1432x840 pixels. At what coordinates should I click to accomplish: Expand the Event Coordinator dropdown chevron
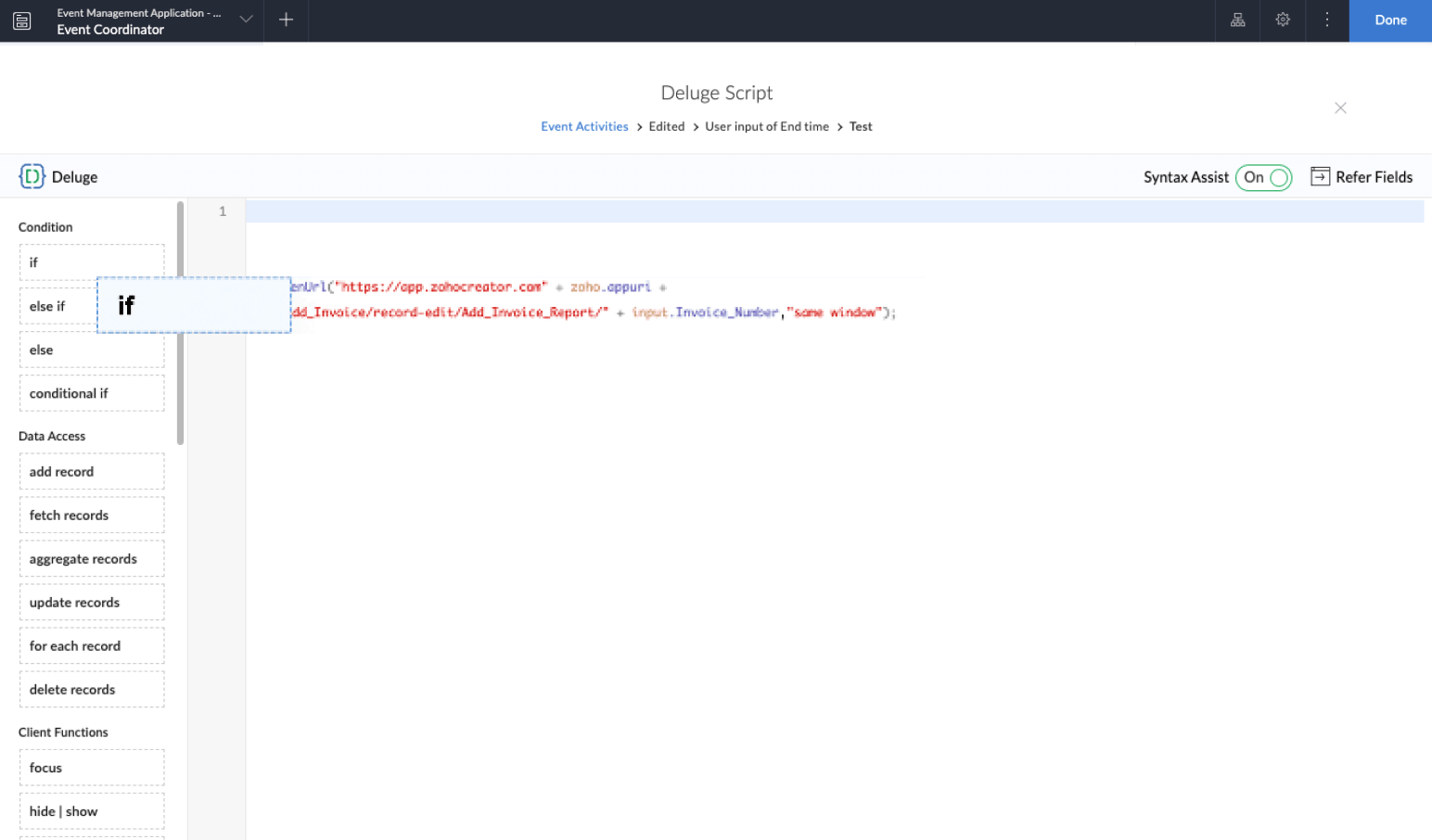click(x=245, y=19)
